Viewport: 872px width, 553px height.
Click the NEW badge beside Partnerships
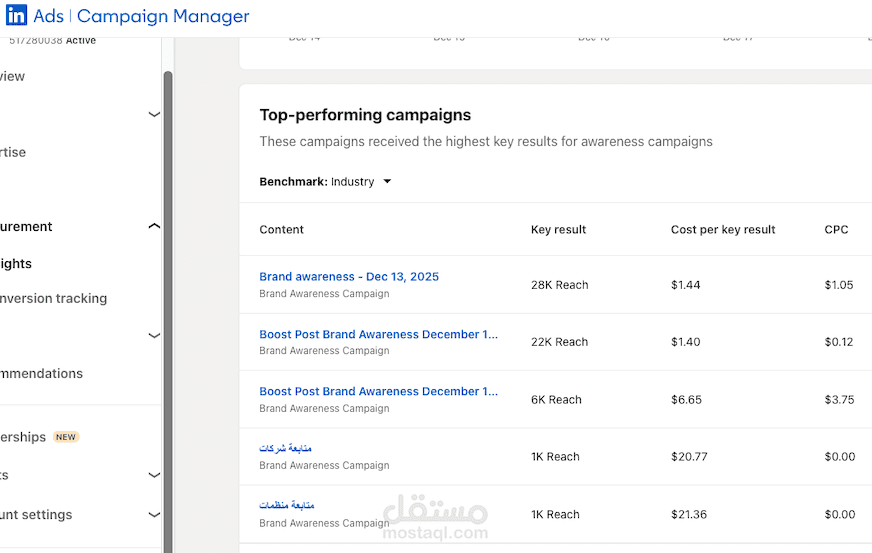66,437
